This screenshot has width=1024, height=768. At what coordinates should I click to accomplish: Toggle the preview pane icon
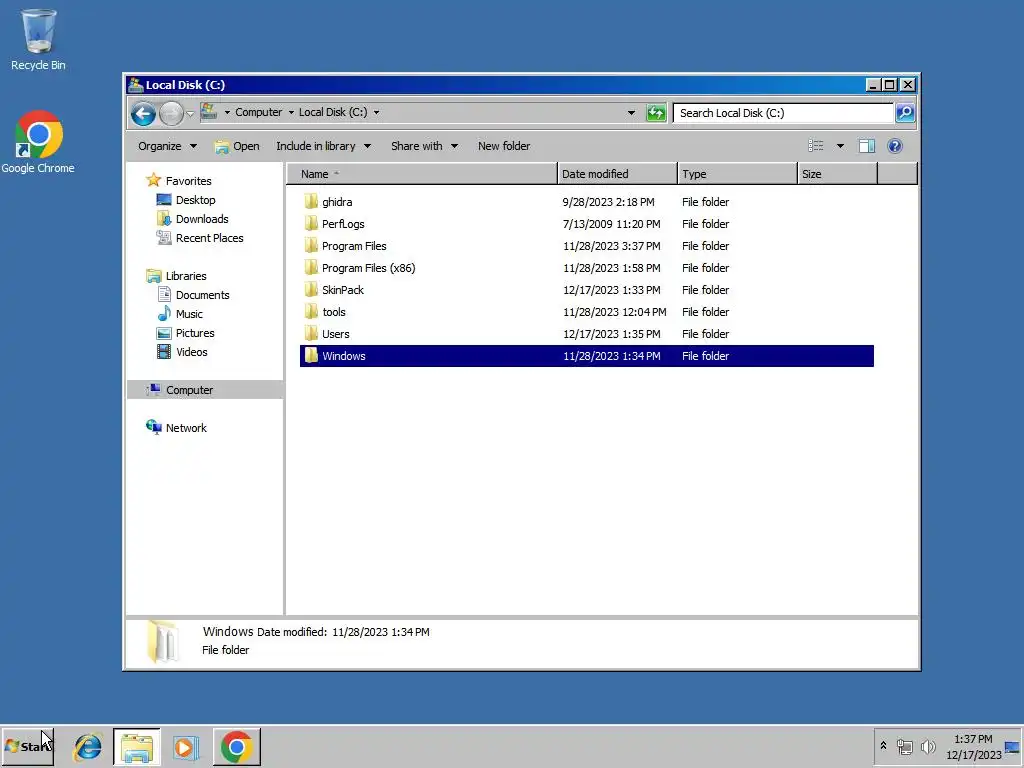[867, 146]
